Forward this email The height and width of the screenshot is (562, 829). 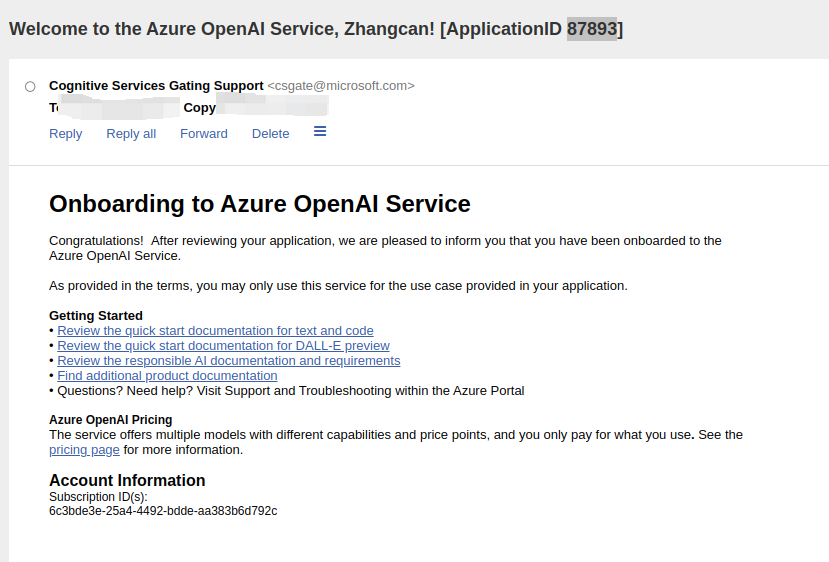coord(204,134)
